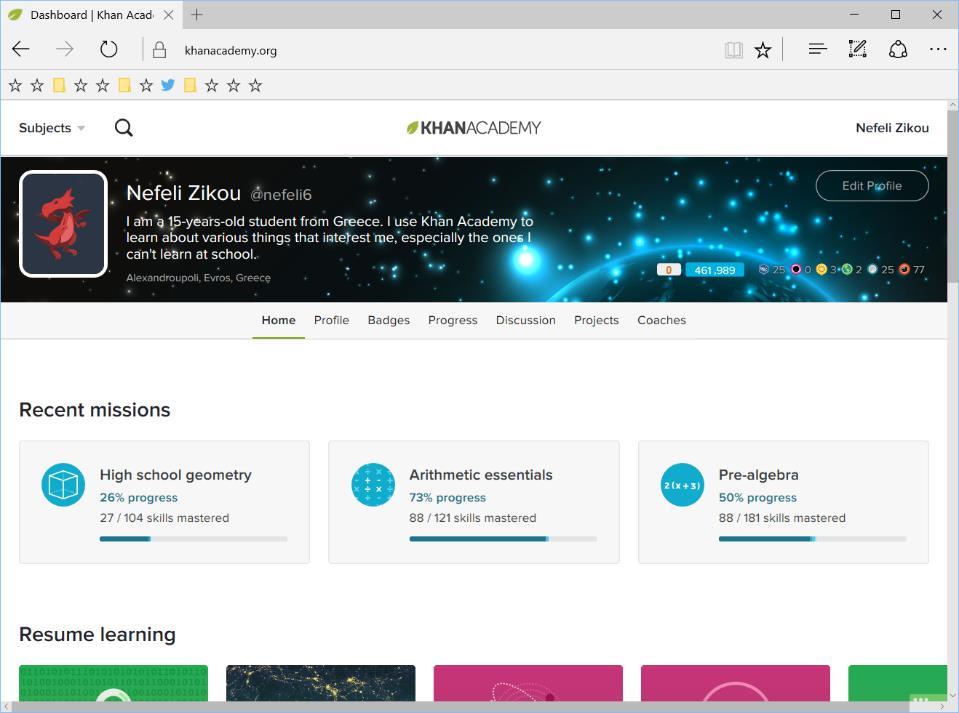Open the Twitter bookmark in favorites bar
Viewport: 959px width, 713px height.
[168, 85]
